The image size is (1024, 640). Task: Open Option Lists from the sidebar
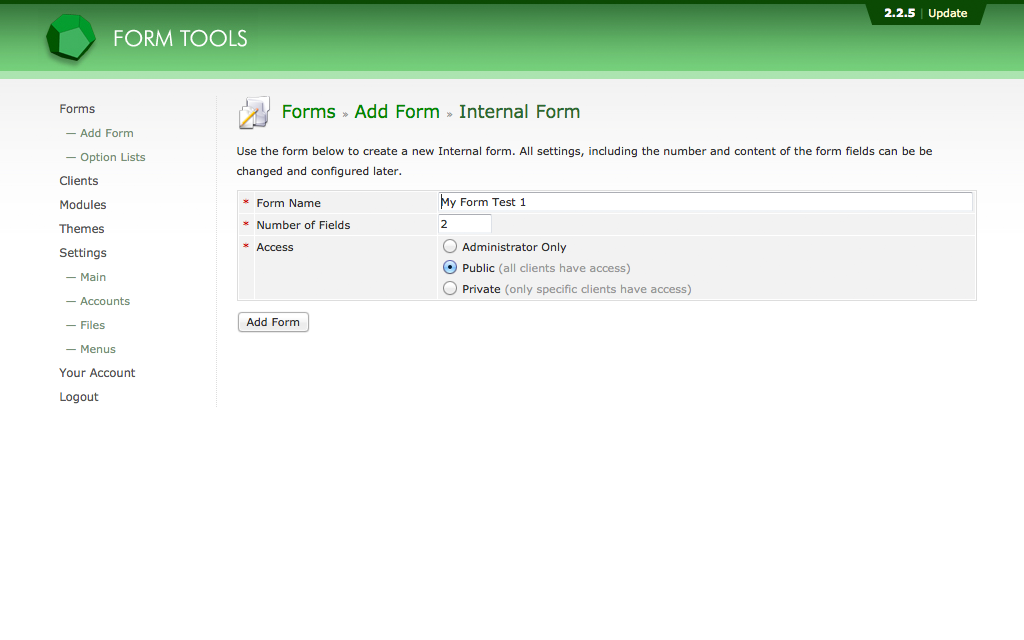pos(113,157)
